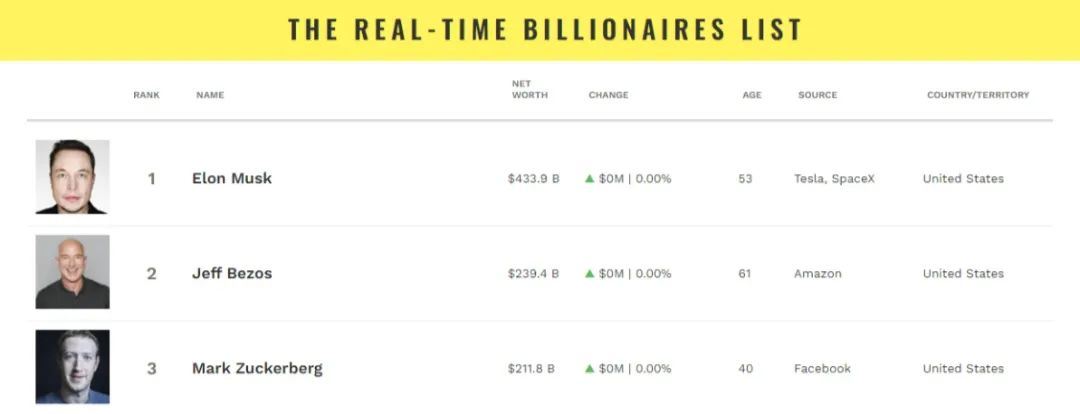Open the Mark Zuckerberg name link
The height and width of the screenshot is (414, 1080).
coord(257,369)
